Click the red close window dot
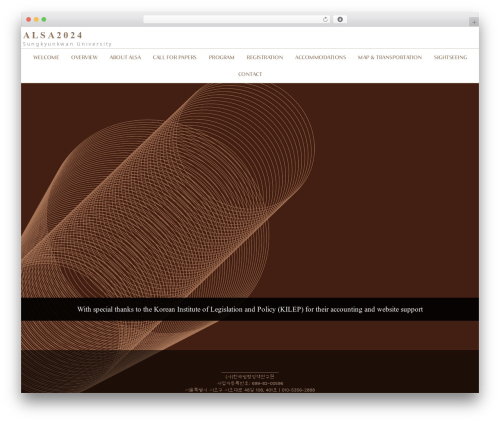 29,19
